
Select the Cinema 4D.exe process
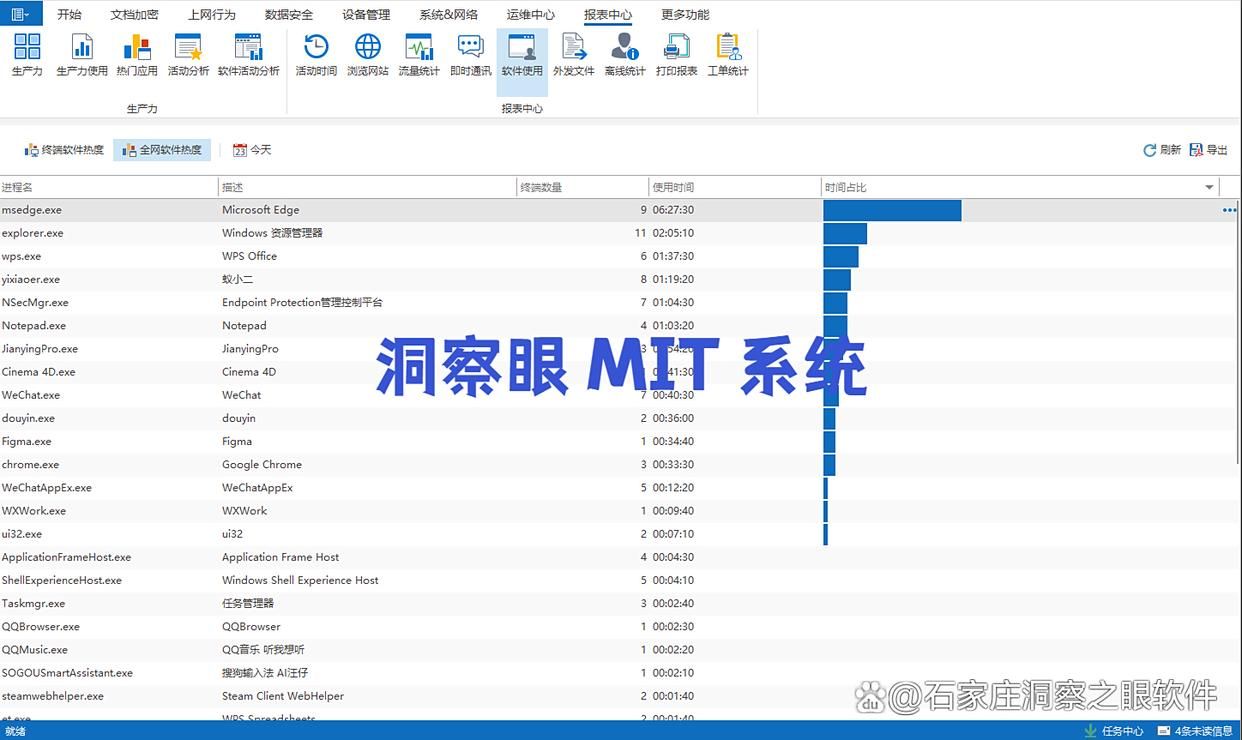pyautogui.click(x=38, y=372)
